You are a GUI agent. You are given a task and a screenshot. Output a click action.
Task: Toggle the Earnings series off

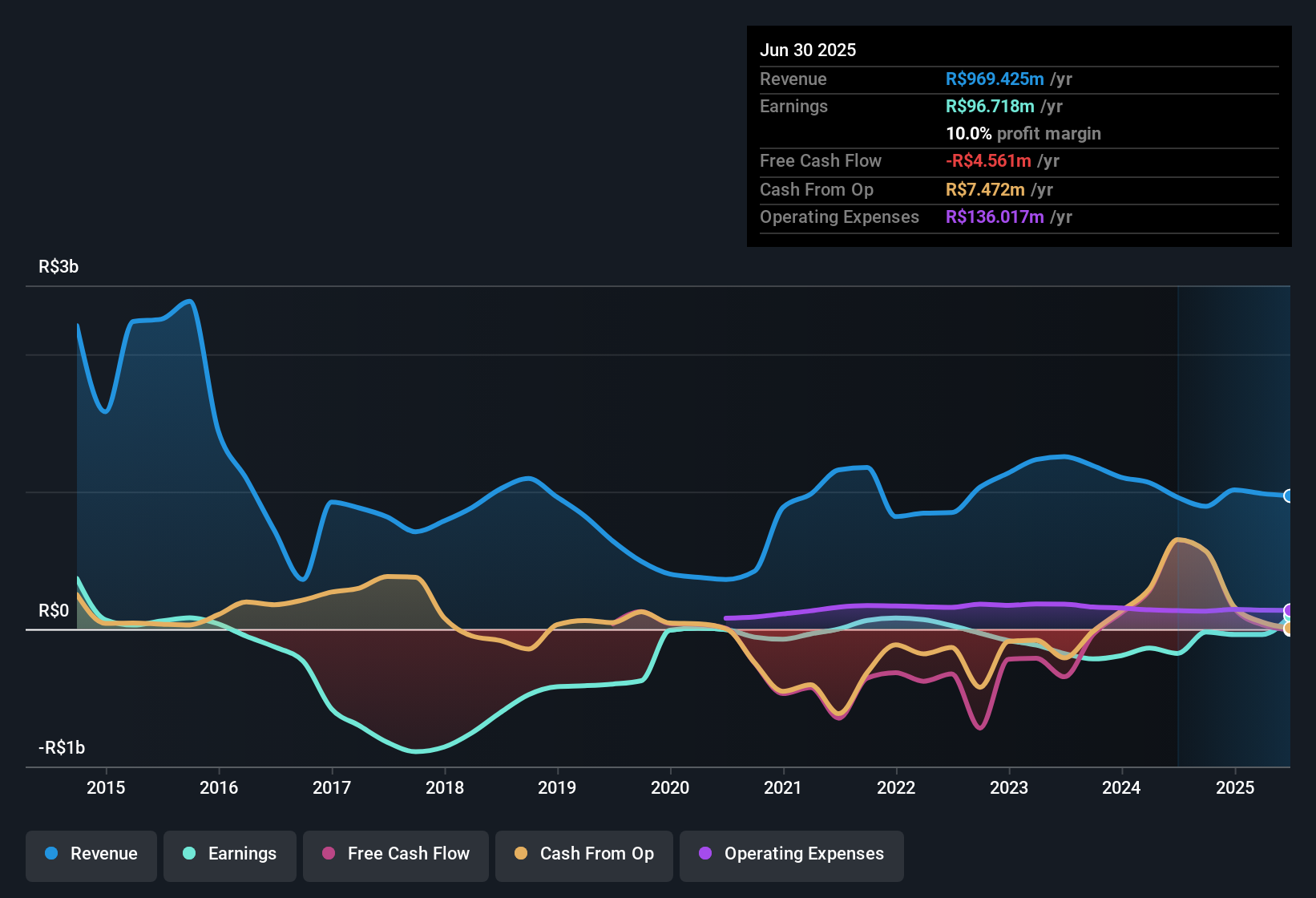229,854
